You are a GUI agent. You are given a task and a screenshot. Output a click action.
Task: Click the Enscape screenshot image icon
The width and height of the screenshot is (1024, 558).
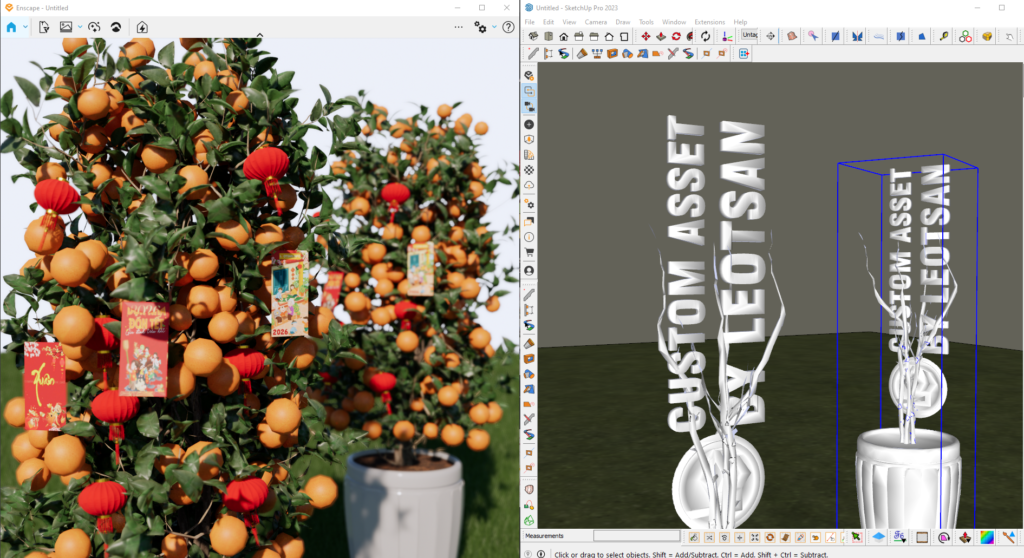click(66, 27)
